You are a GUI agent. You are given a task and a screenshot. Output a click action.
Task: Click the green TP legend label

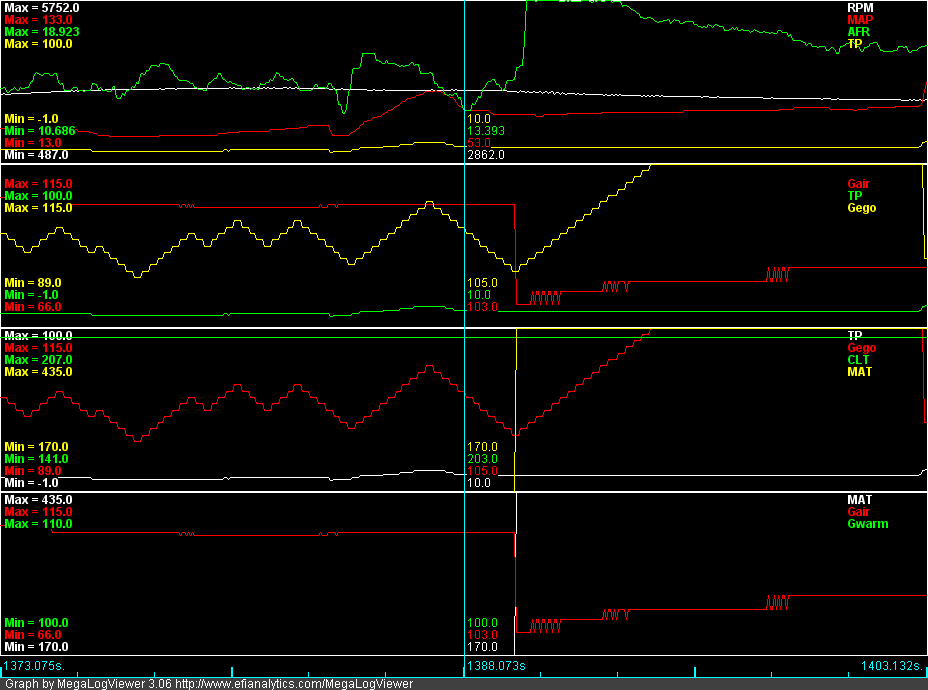click(x=855, y=196)
